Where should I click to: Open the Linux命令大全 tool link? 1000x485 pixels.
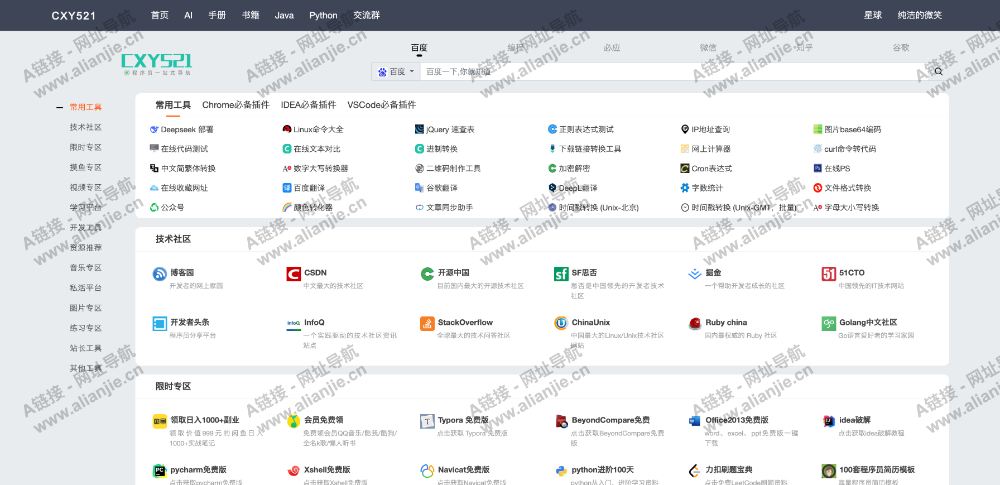pos(313,130)
